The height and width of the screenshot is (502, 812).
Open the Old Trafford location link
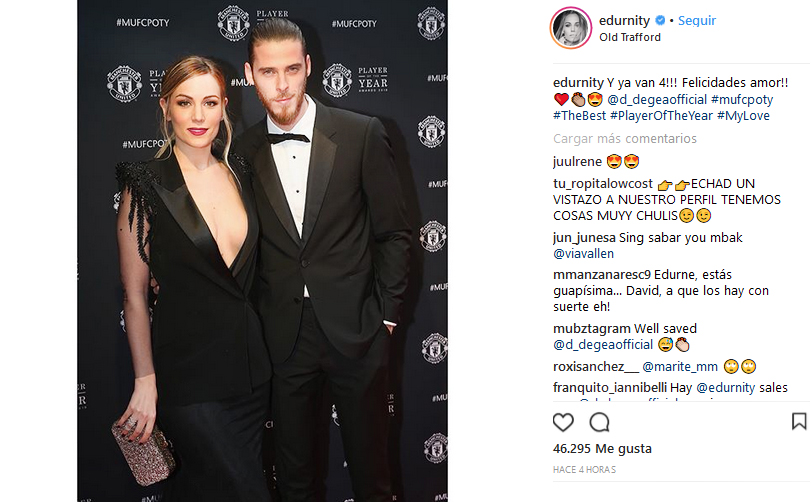(630, 37)
